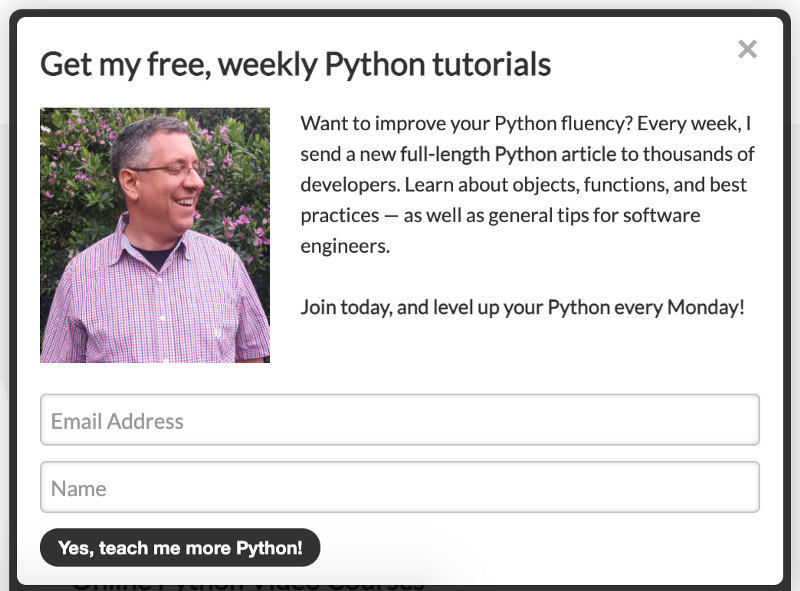Click the paragraph starting "Want to improve your Python"
The width and height of the screenshot is (800, 591).
(527, 185)
